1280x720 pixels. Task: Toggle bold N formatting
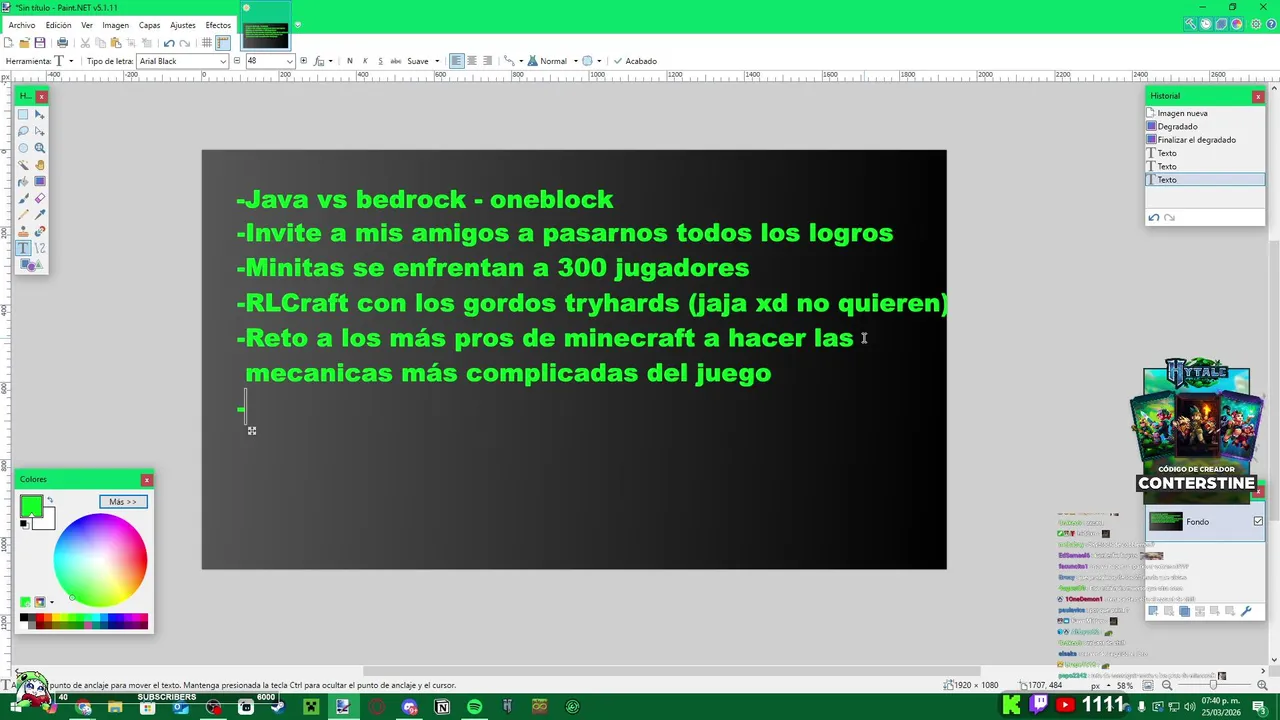(349, 61)
